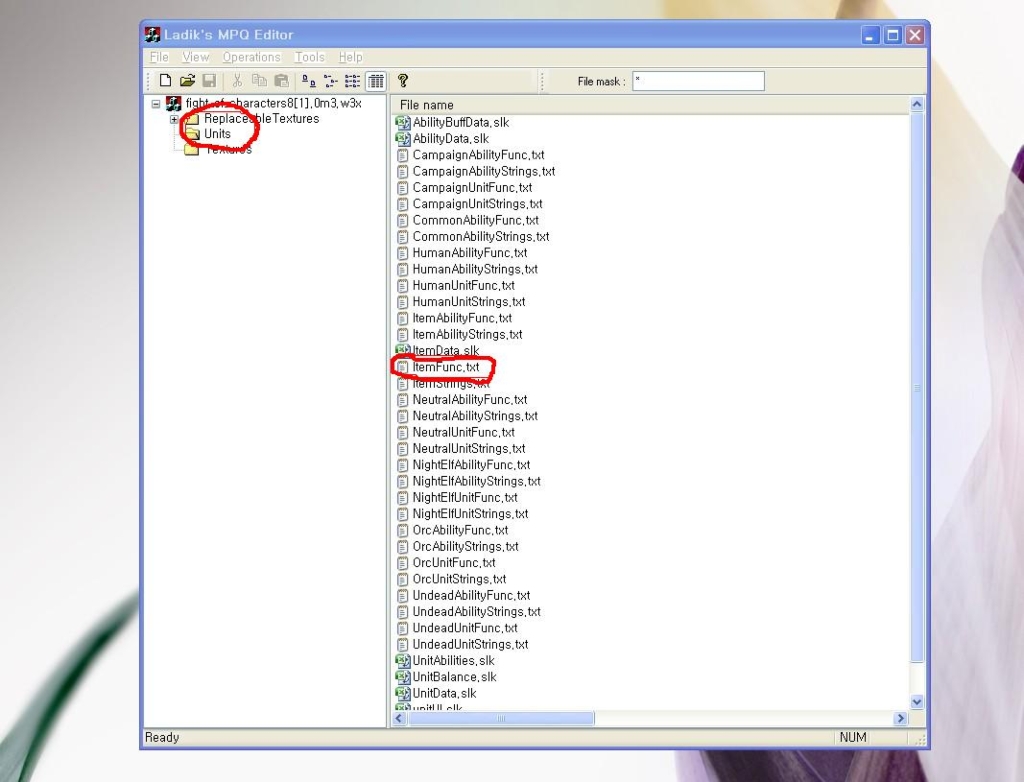
Task: Open the Operations menu
Action: pyautogui.click(x=251, y=57)
